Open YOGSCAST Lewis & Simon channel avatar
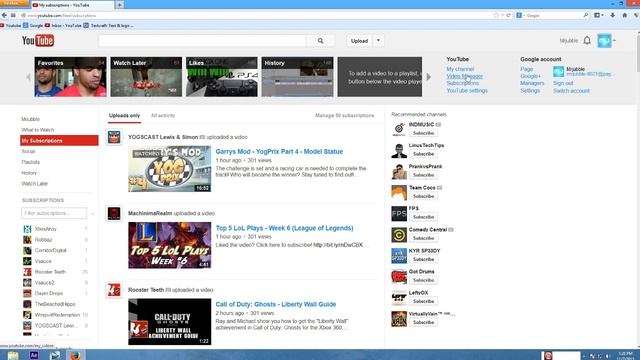 [114, 137]
